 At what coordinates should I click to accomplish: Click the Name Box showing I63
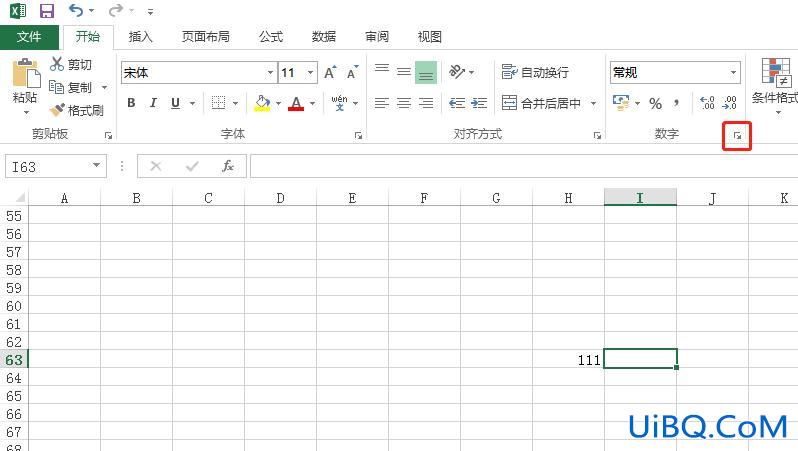[56, 166]
